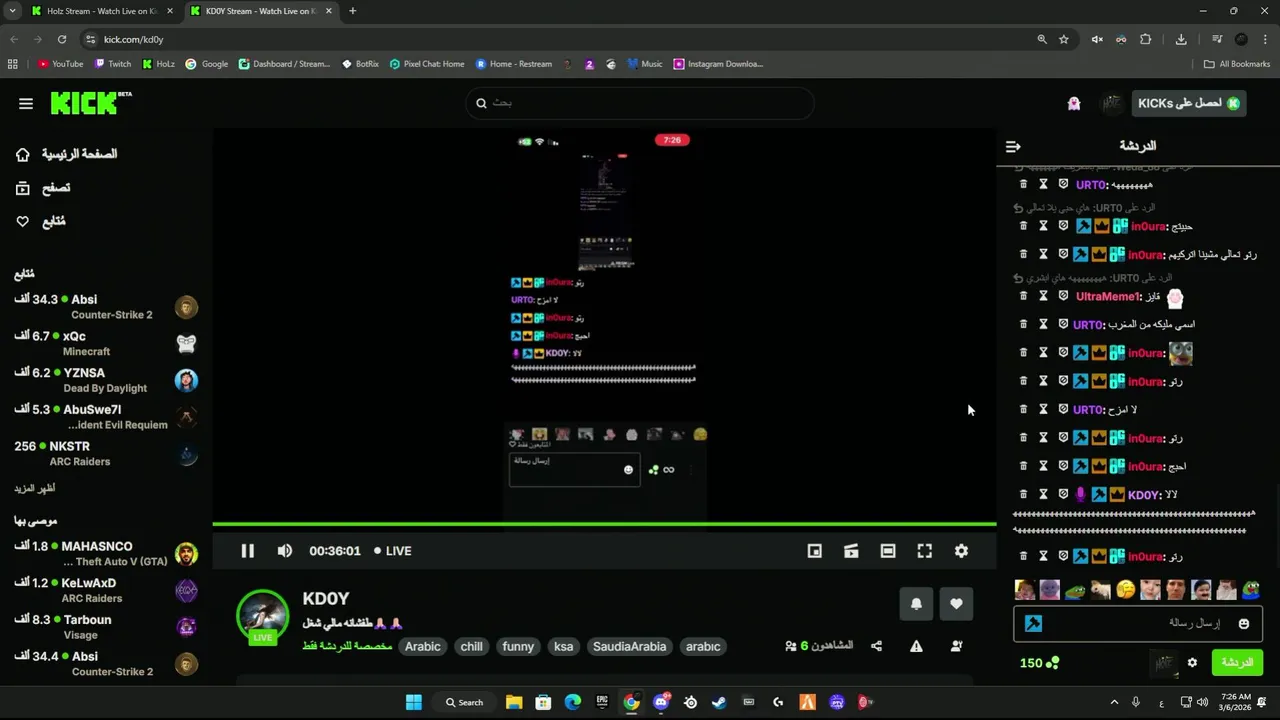This screenshot has height=720, width=1280.
Task: Open All Bookmarks folder
Action: coord(1237,64)
